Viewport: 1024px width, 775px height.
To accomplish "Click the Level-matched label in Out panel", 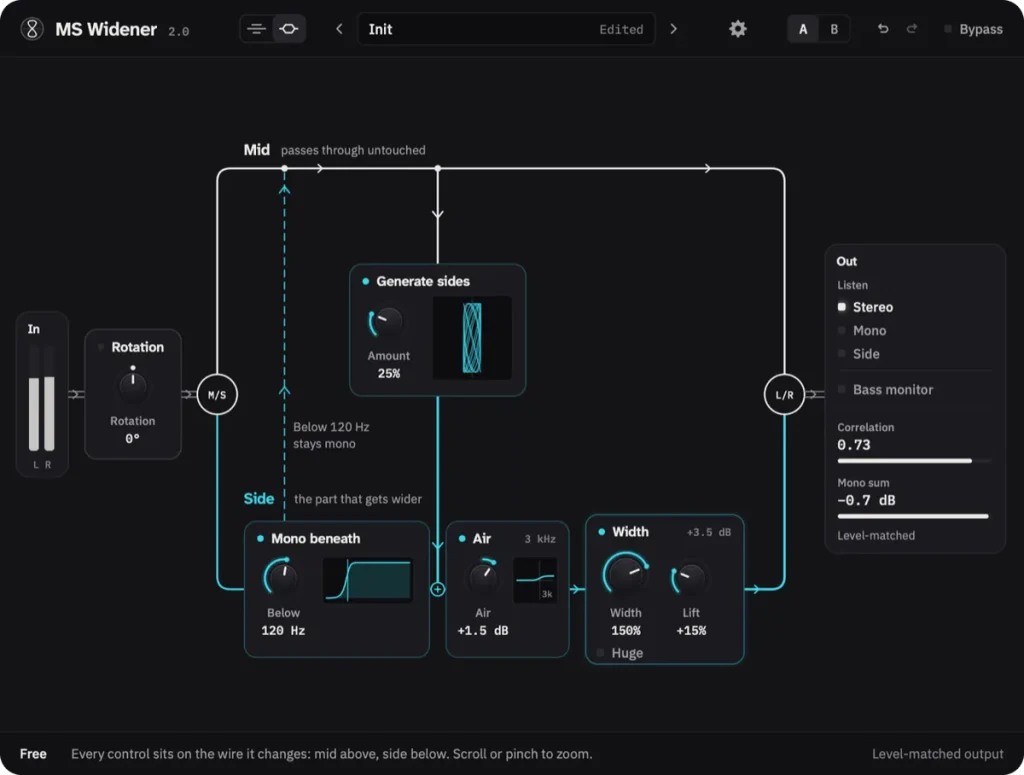I will pyautogui.click(x=876, y=535).
